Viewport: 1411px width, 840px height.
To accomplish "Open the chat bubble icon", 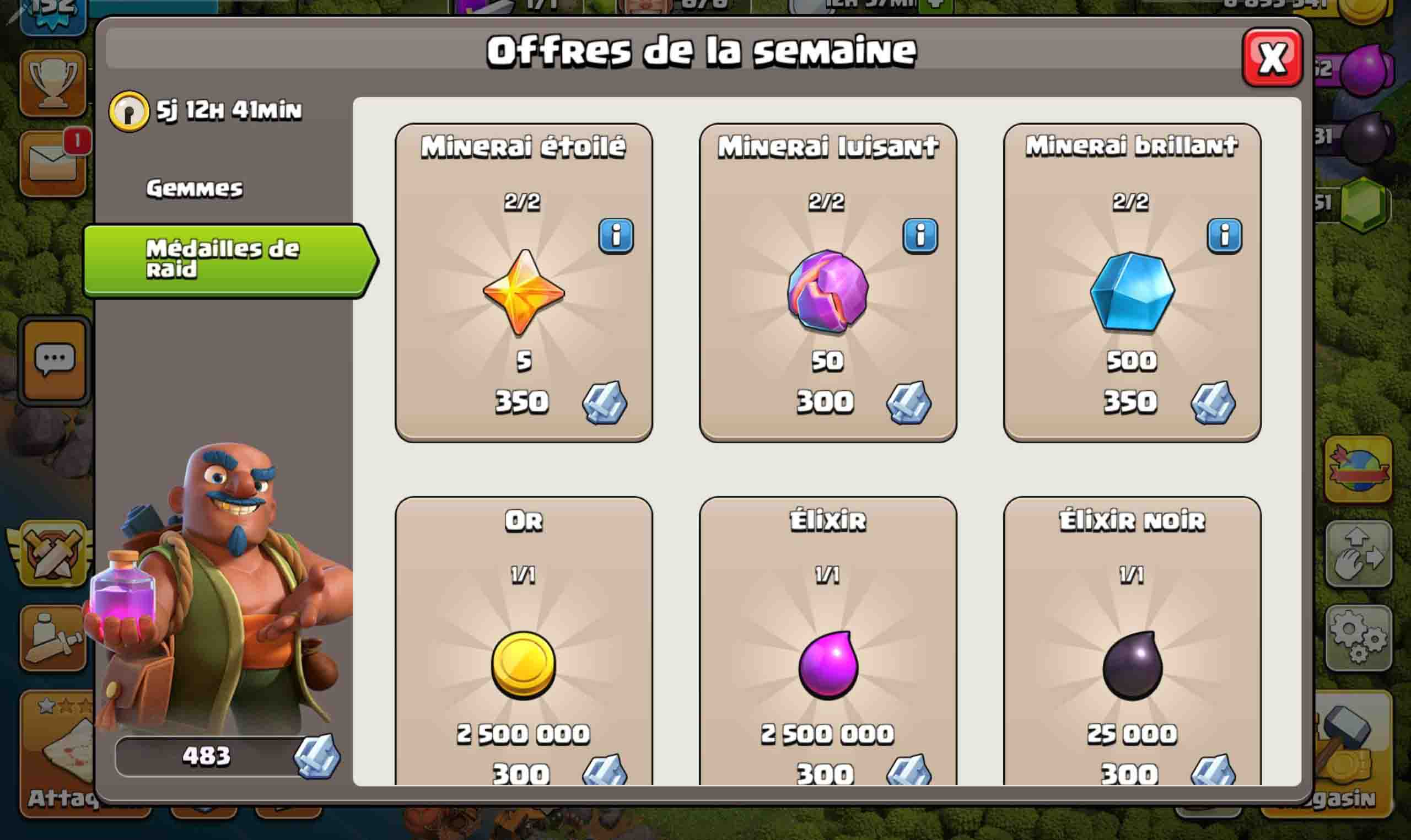I will tap(55, 360).
